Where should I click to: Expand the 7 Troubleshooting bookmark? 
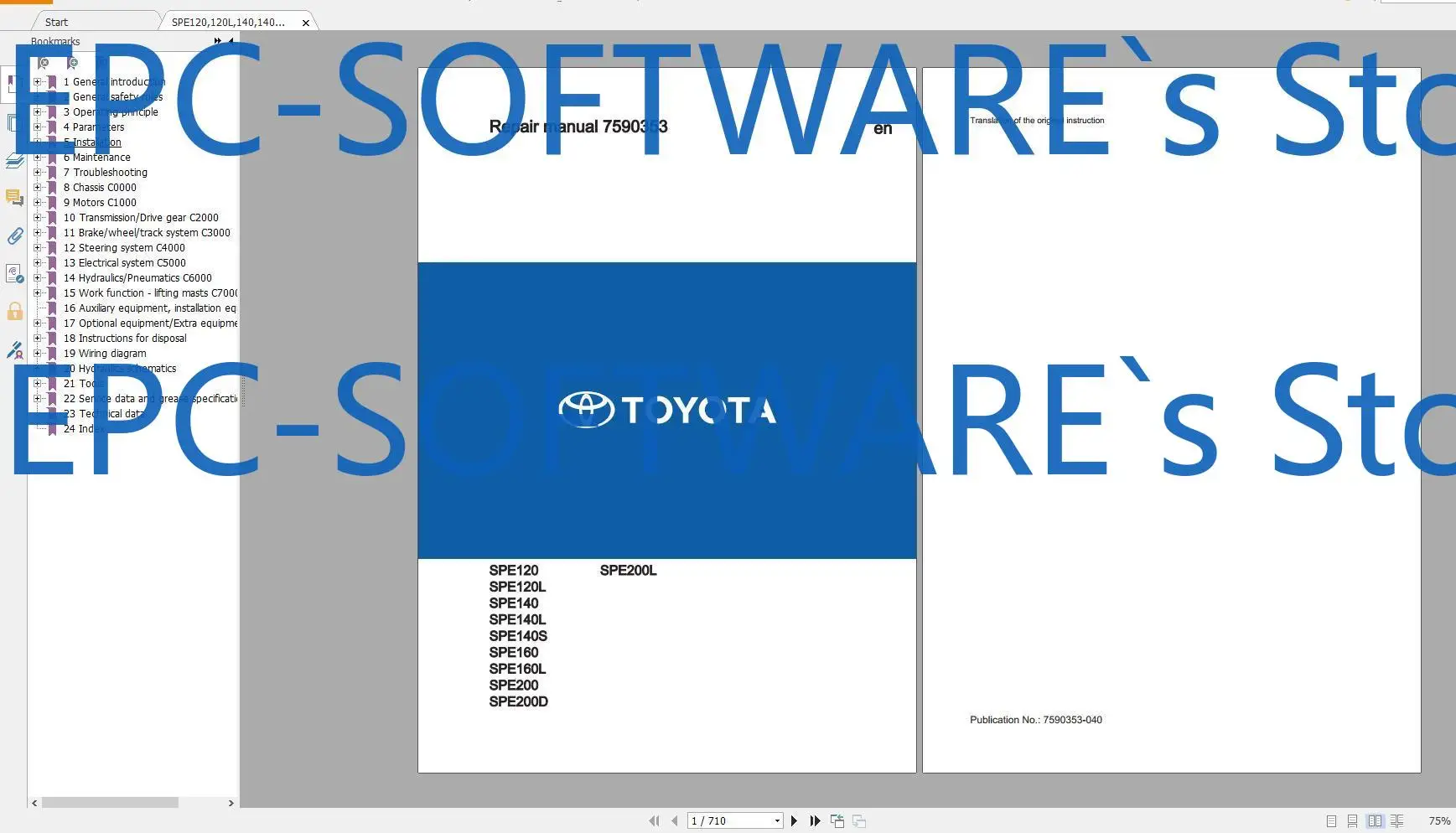click(37, 173)
